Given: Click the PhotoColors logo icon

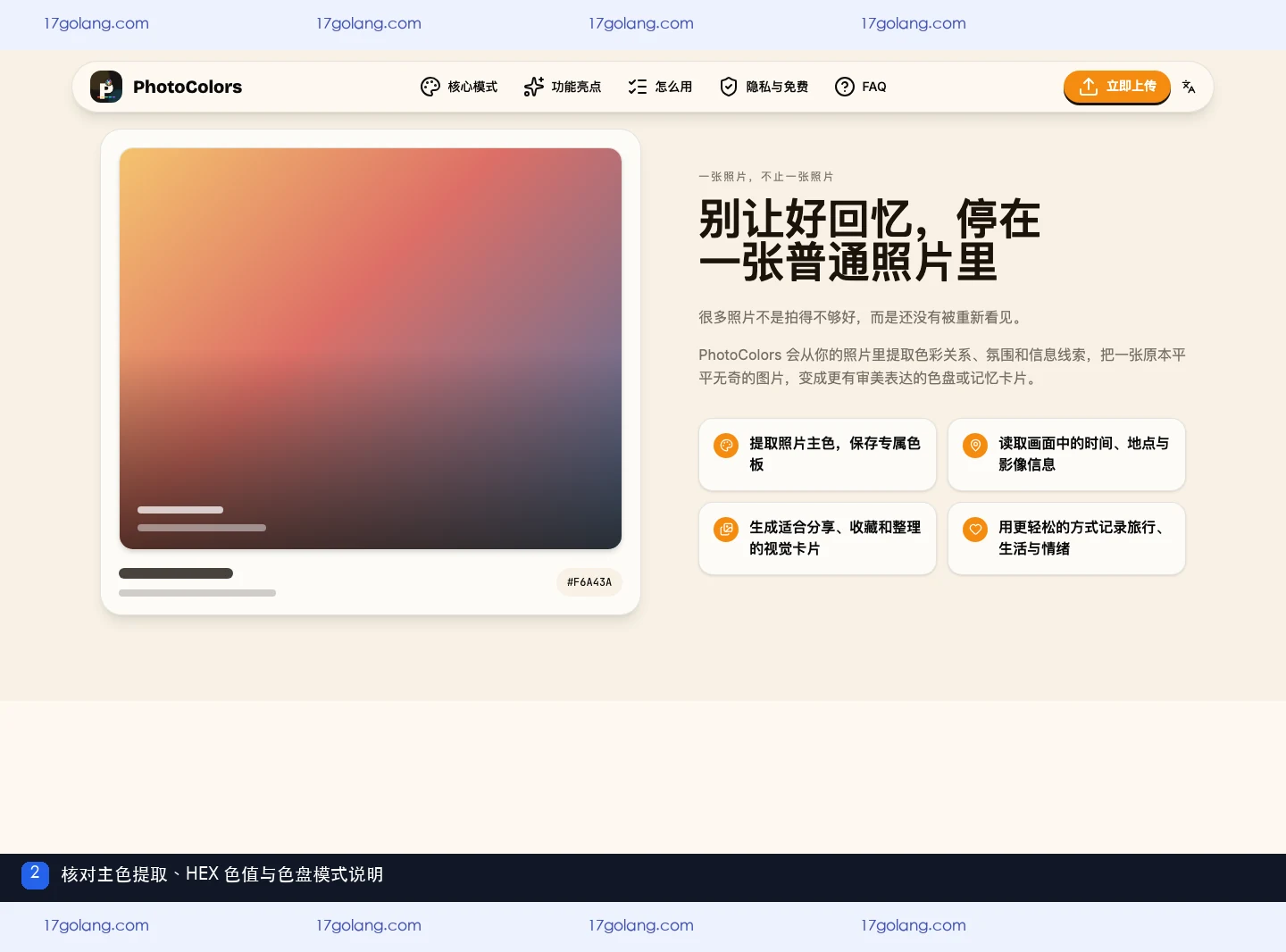Looking at the screenshot, I should (x=106, y=87).
